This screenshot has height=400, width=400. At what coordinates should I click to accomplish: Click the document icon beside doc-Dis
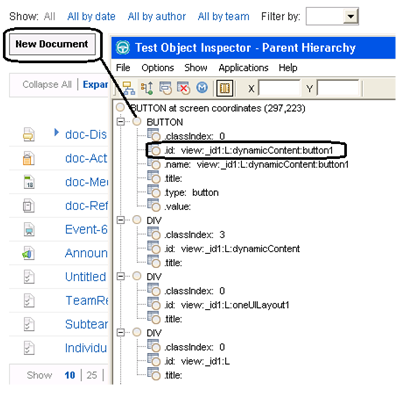pos(29,134)
